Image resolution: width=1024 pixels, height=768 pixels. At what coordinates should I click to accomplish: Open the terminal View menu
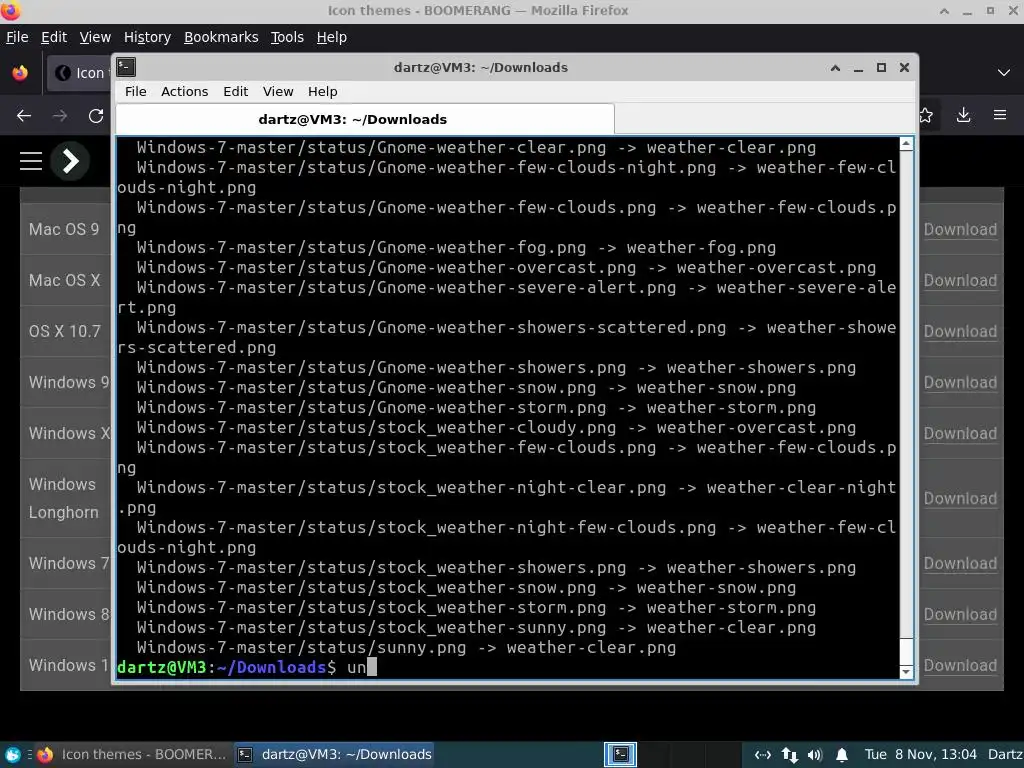point(278,91)
